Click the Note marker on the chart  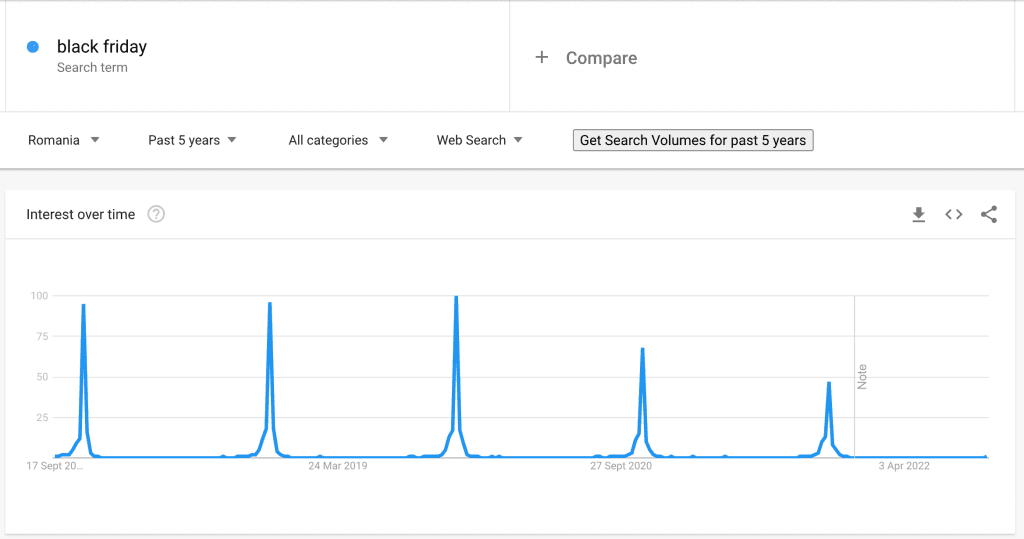pos(862,377)
